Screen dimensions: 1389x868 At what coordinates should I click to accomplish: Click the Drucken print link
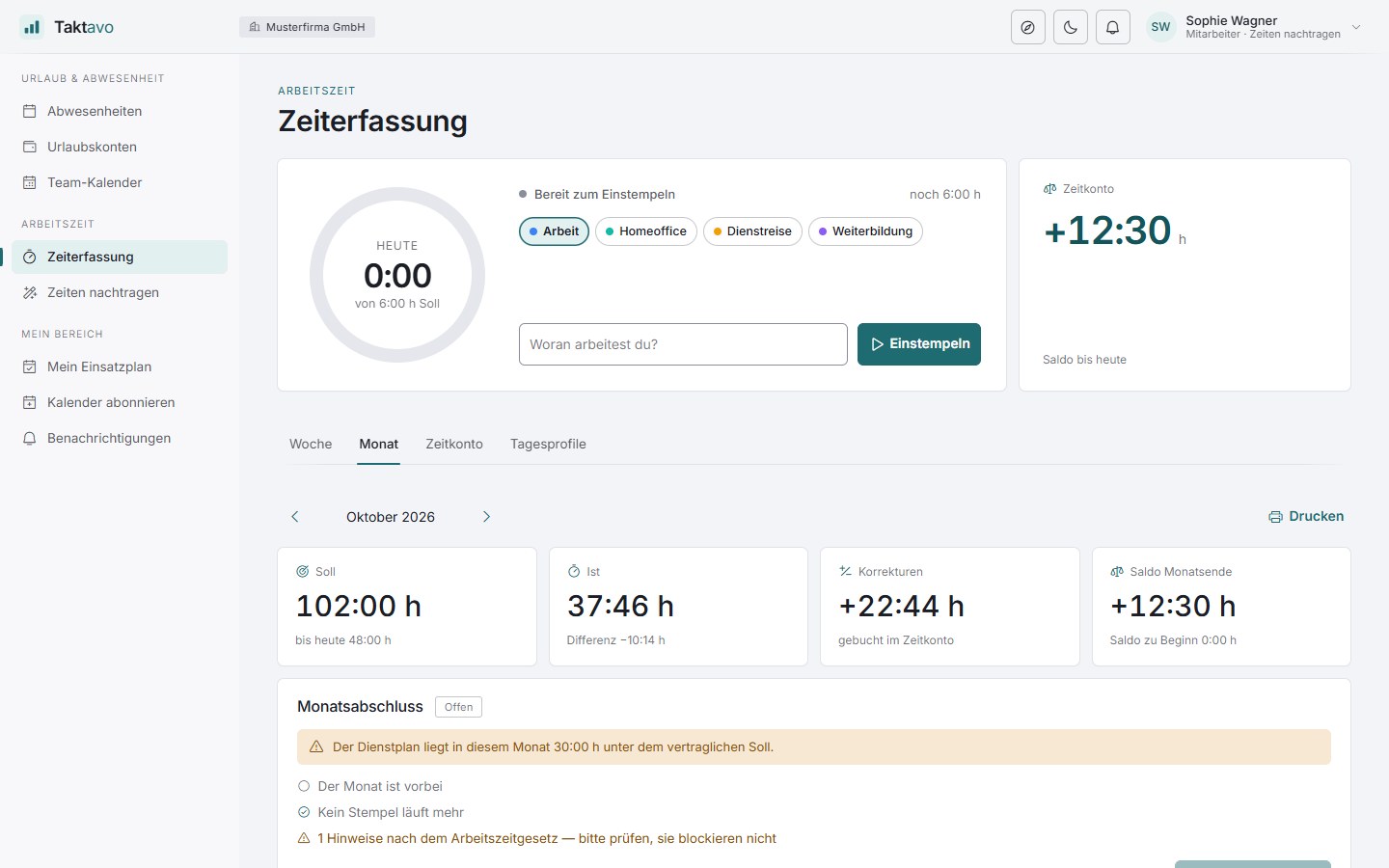point(1306,516)
